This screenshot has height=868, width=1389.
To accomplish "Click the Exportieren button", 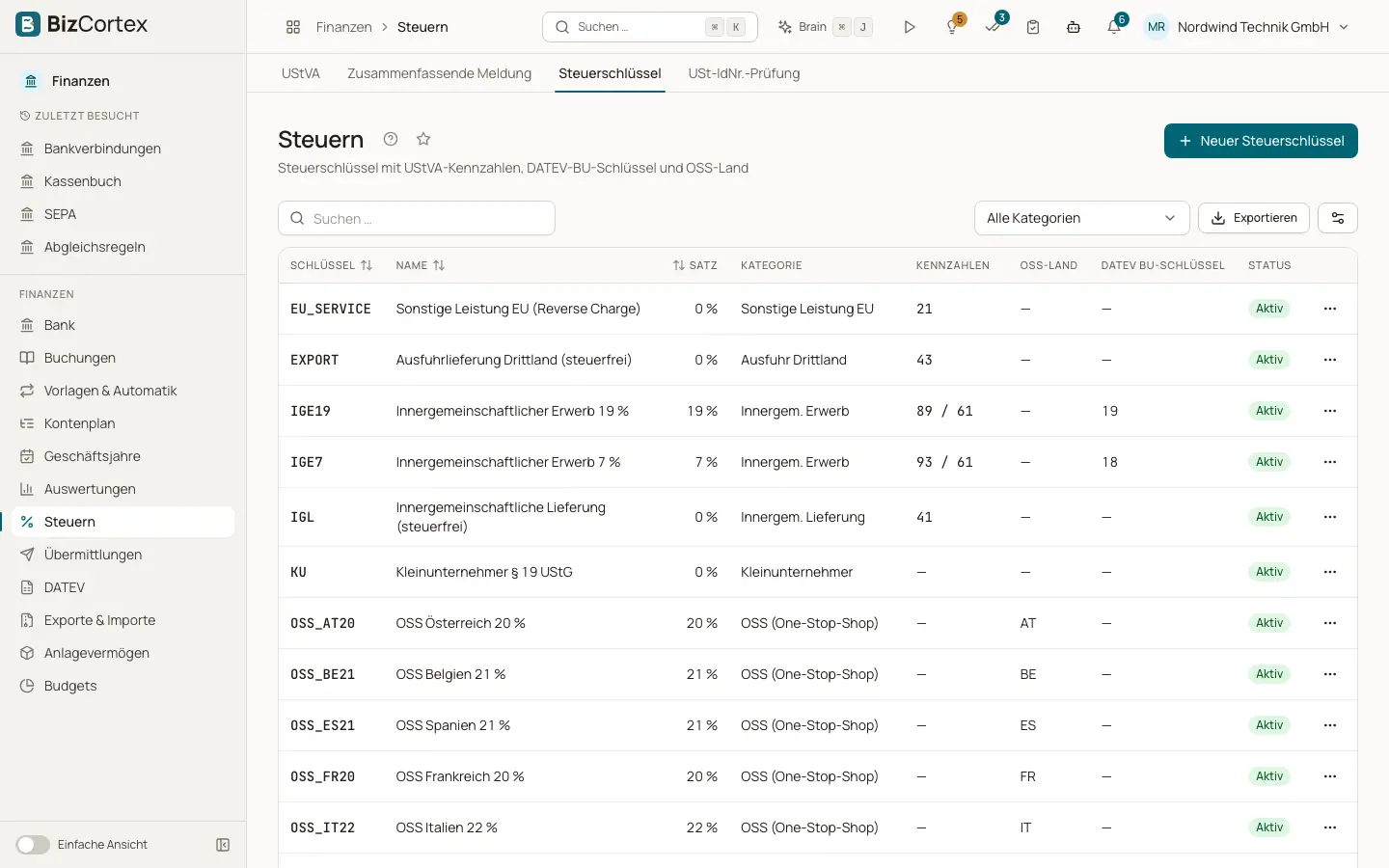I will click(1253, 218).
